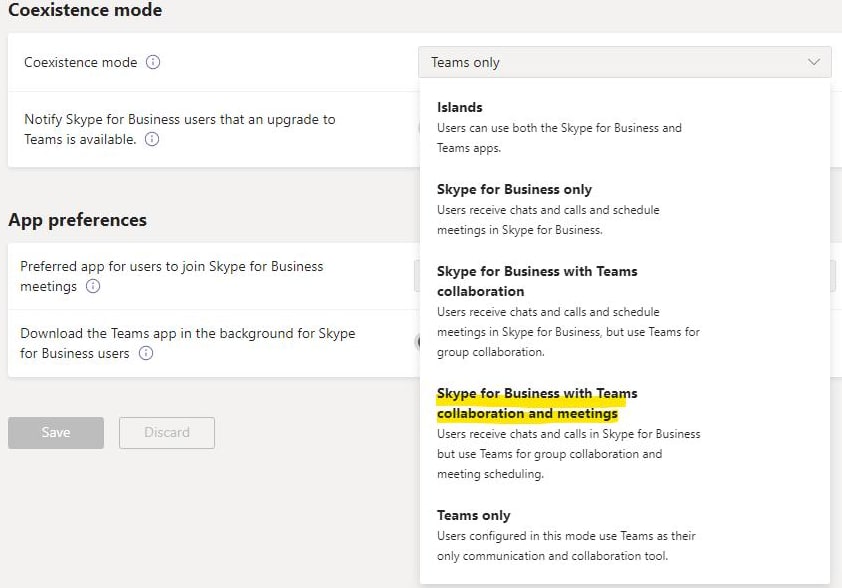This screenshot has height=588, width=842.
Task: Open info tooltip next to Coexistence mode
Action: 153,62
